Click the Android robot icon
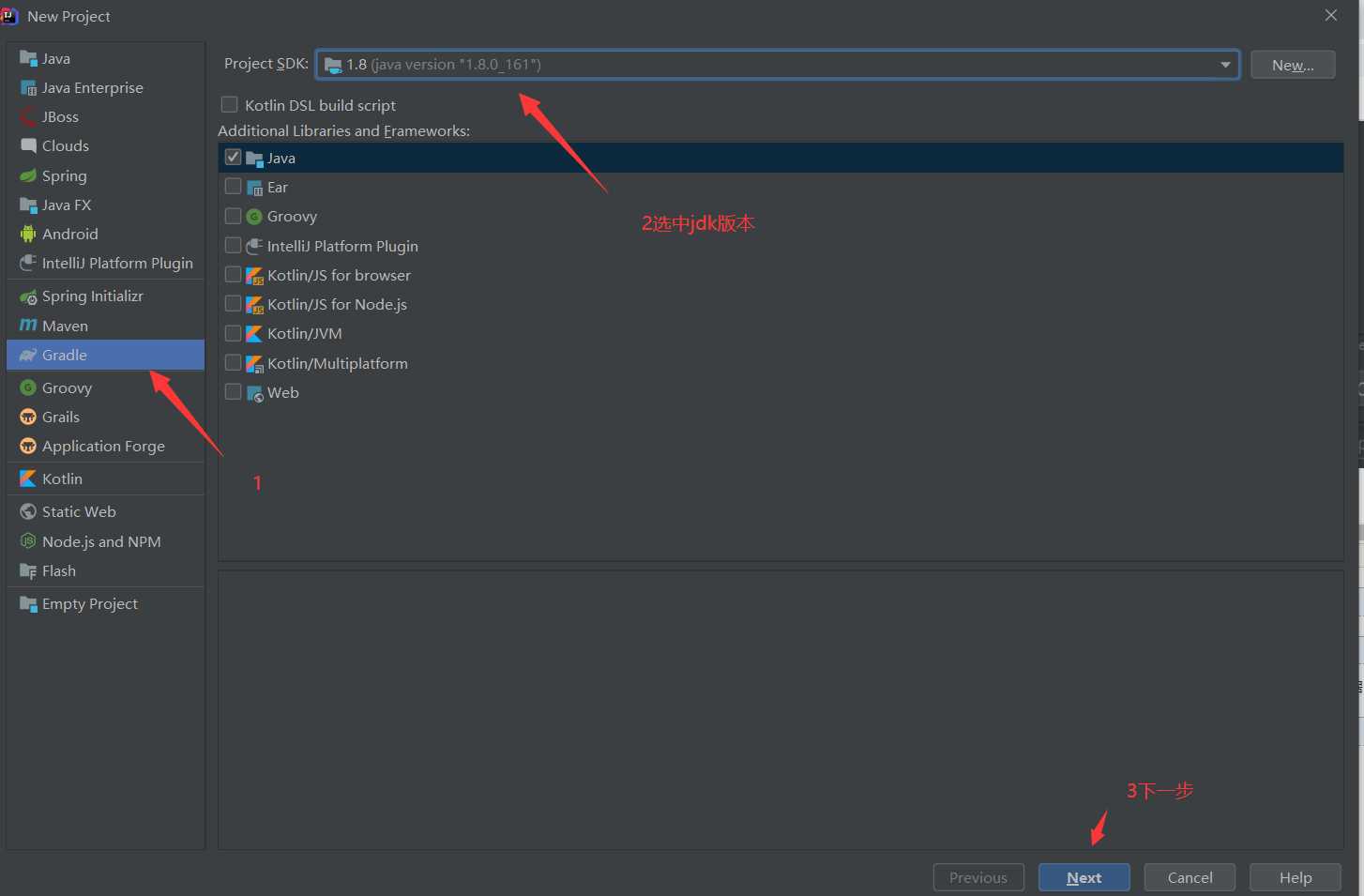Image resolution: width=1364 pixels, height=896 pixels. tap(28, 235)
